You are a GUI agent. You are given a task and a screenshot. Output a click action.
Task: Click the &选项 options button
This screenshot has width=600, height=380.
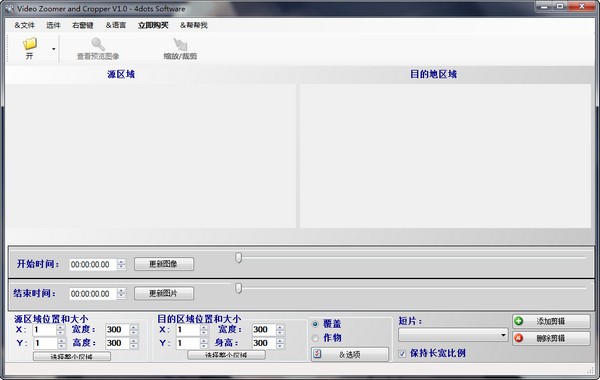click(350, 355)
